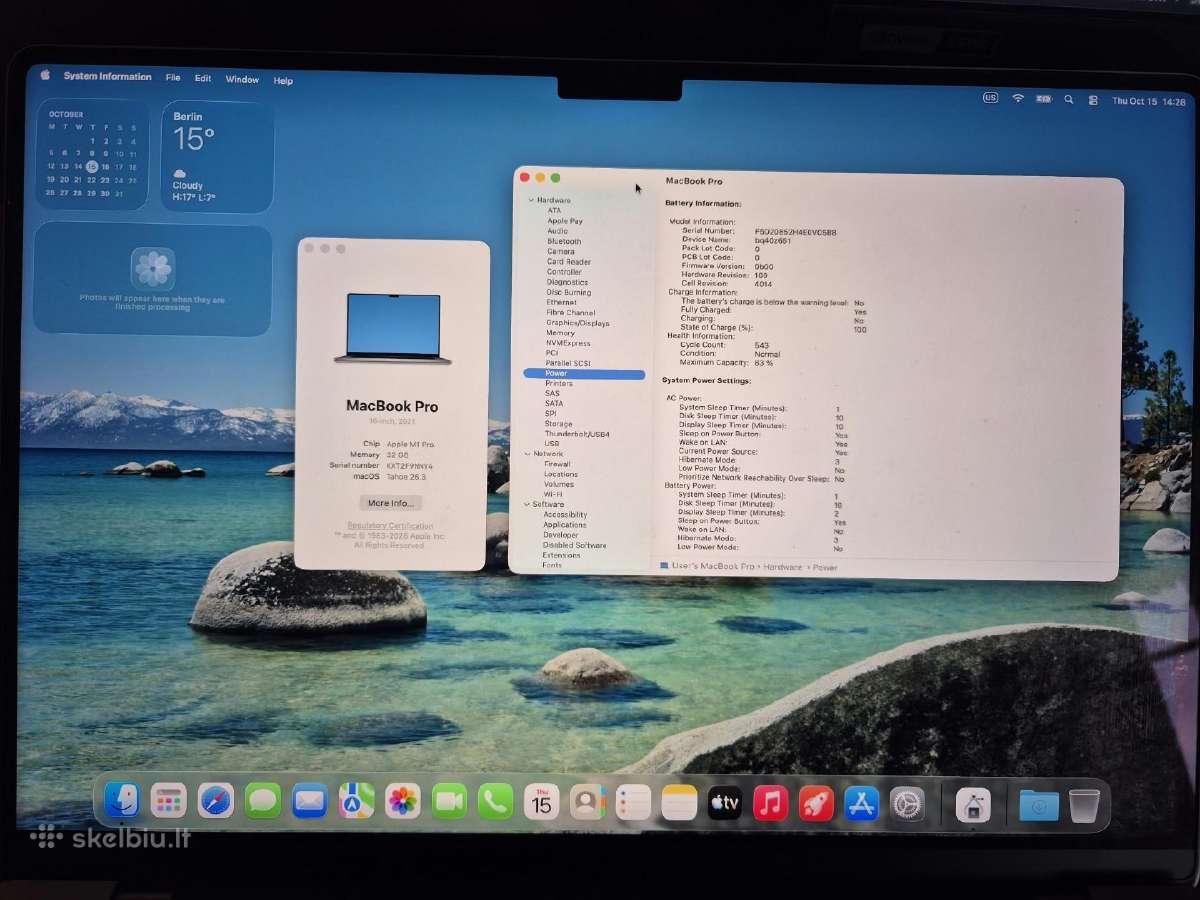Click Hardware in the bottom path bar
The image size is (1200, 900).
coord(784,567)
